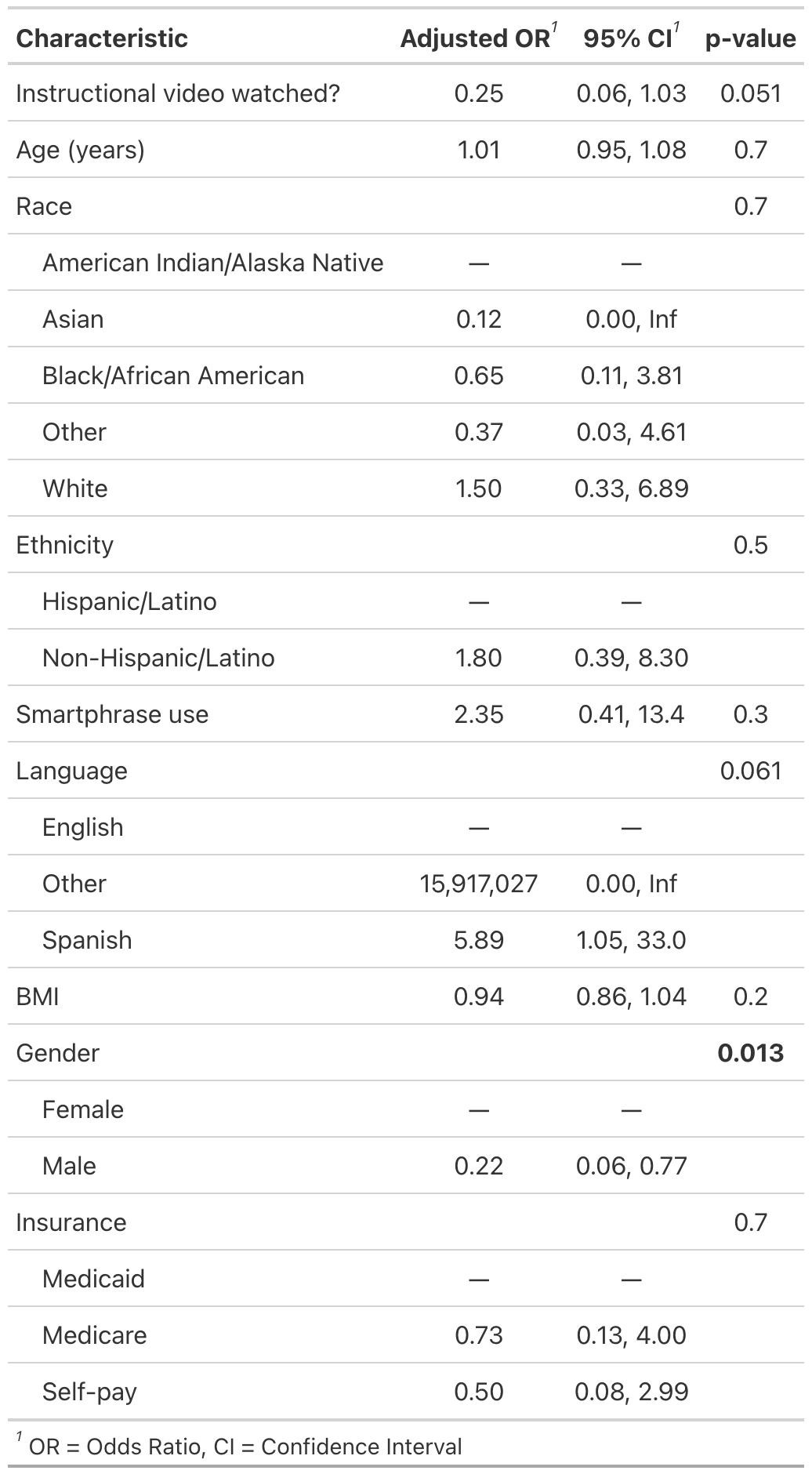This screenshot has width=812, height=1474.
Task: Click the American Indian/Alaska Native label
Action: (213, 263)
